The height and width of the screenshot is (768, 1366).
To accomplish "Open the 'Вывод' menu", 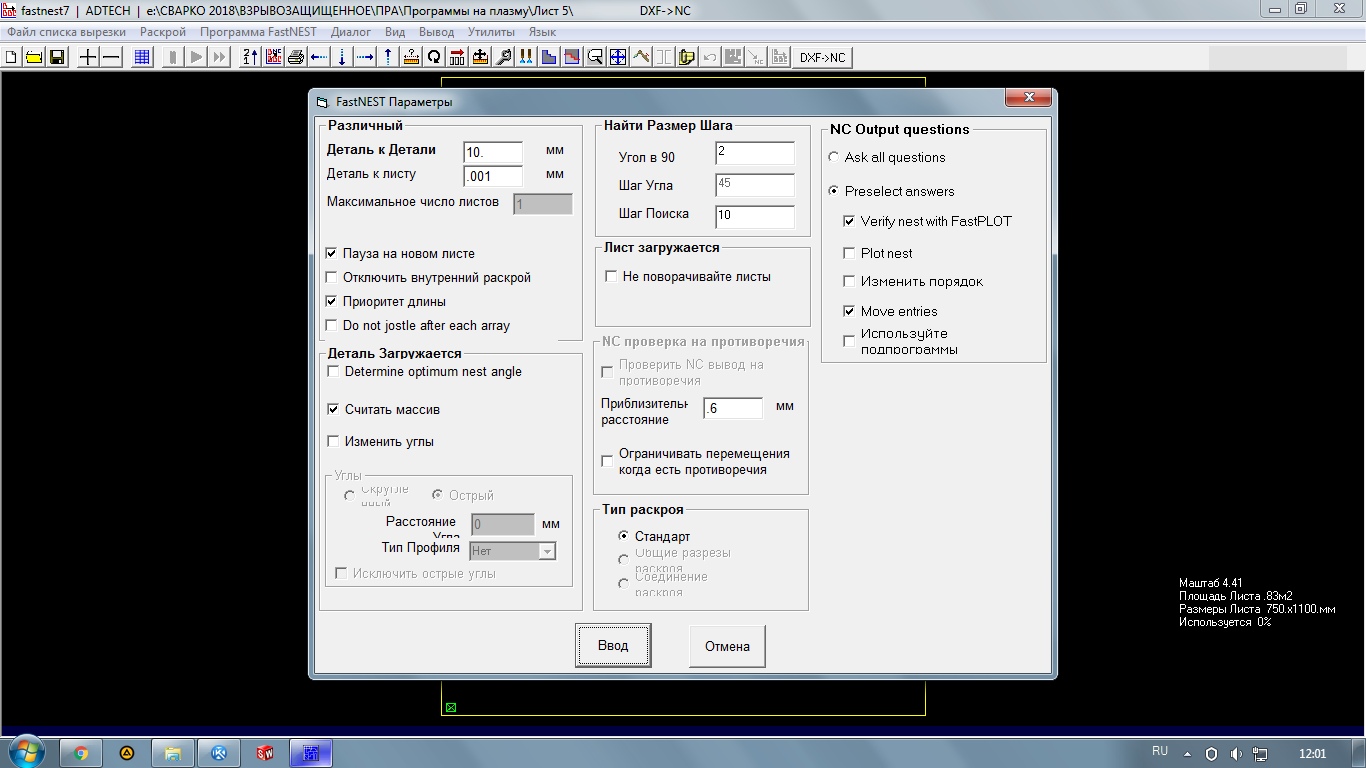I will point(437,32).
